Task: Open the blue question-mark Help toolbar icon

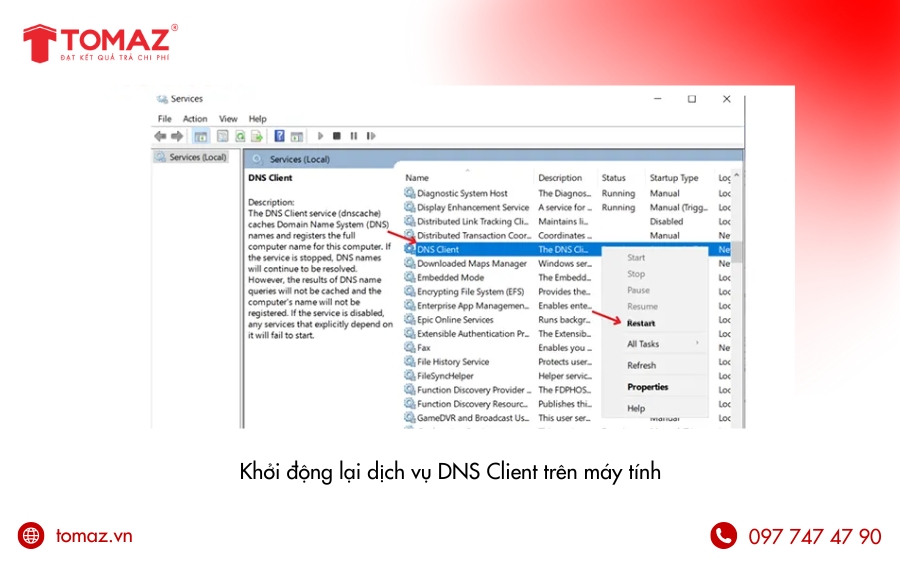Action: 280,136
